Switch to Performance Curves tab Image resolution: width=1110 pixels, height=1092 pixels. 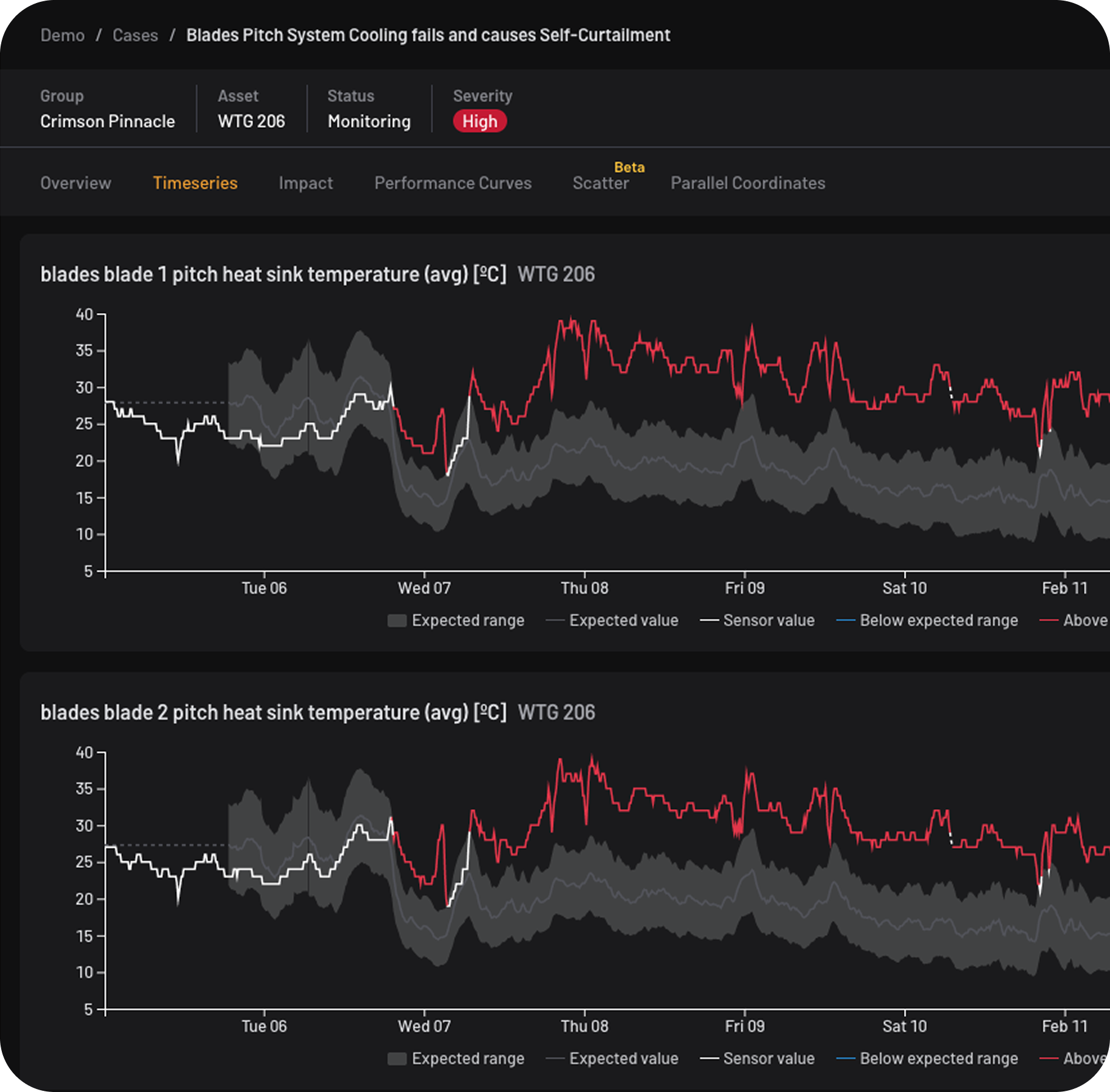click(453, 183)
